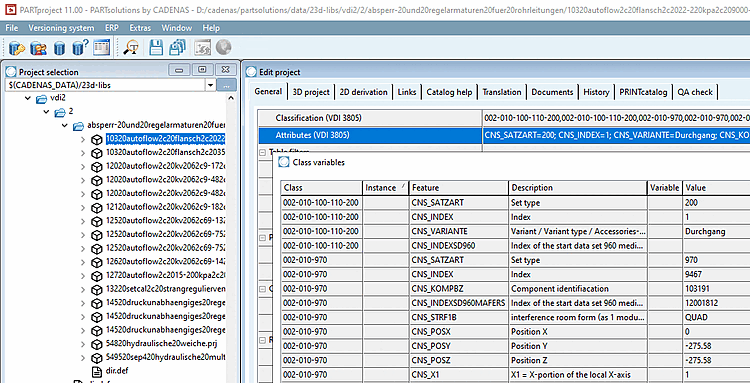Click the folder icon next to '2'
This screenshot has height=383, width=750.
coord(59,112)
